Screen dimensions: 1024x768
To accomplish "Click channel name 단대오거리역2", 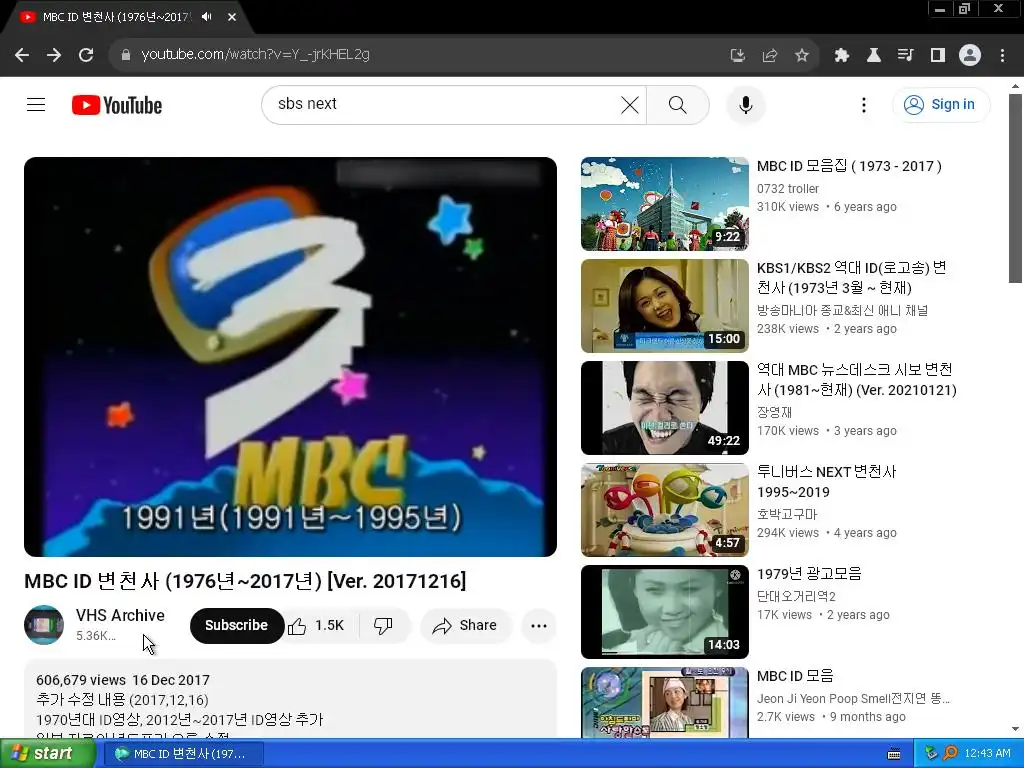I will (796, 596).
